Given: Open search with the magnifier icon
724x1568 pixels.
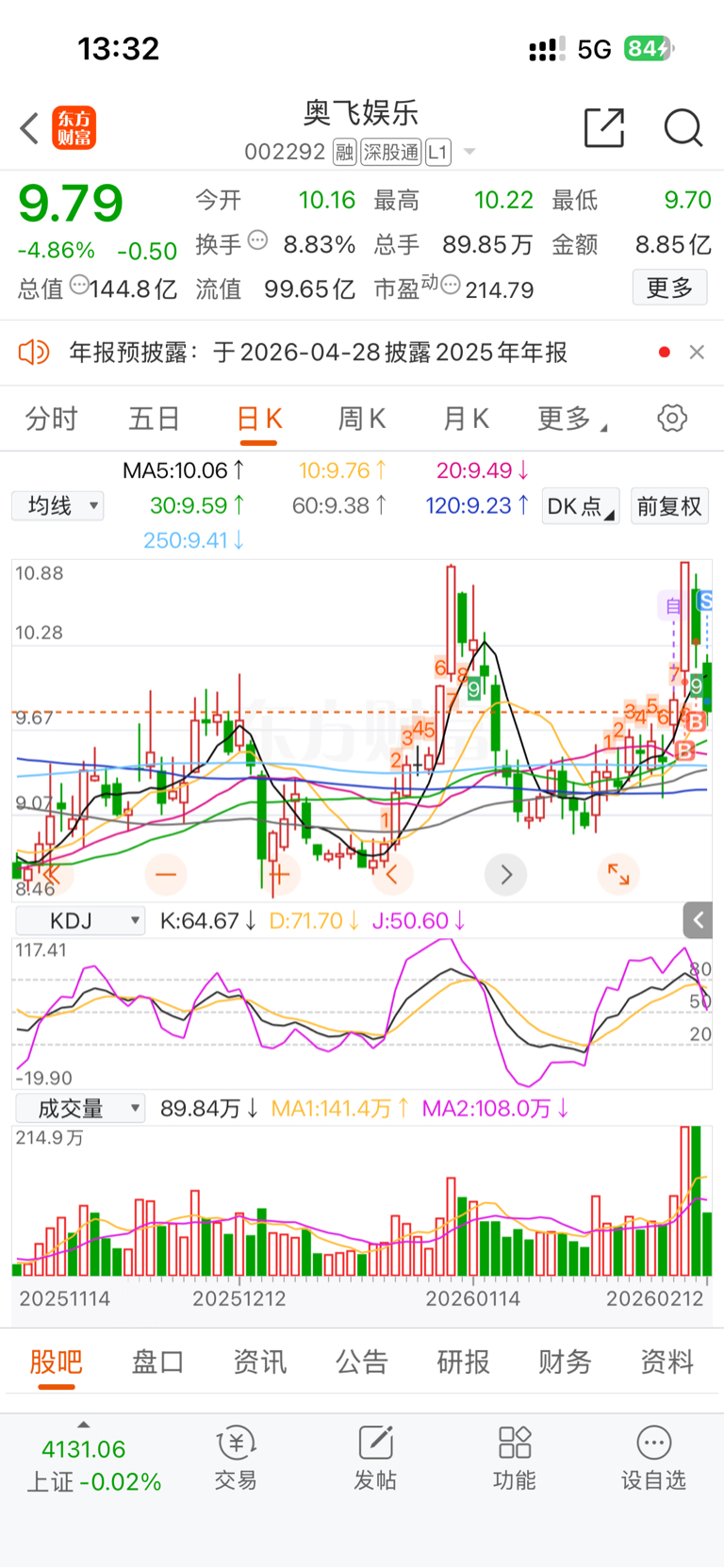Looking at the screenshot, I should (x=683, y=127).
